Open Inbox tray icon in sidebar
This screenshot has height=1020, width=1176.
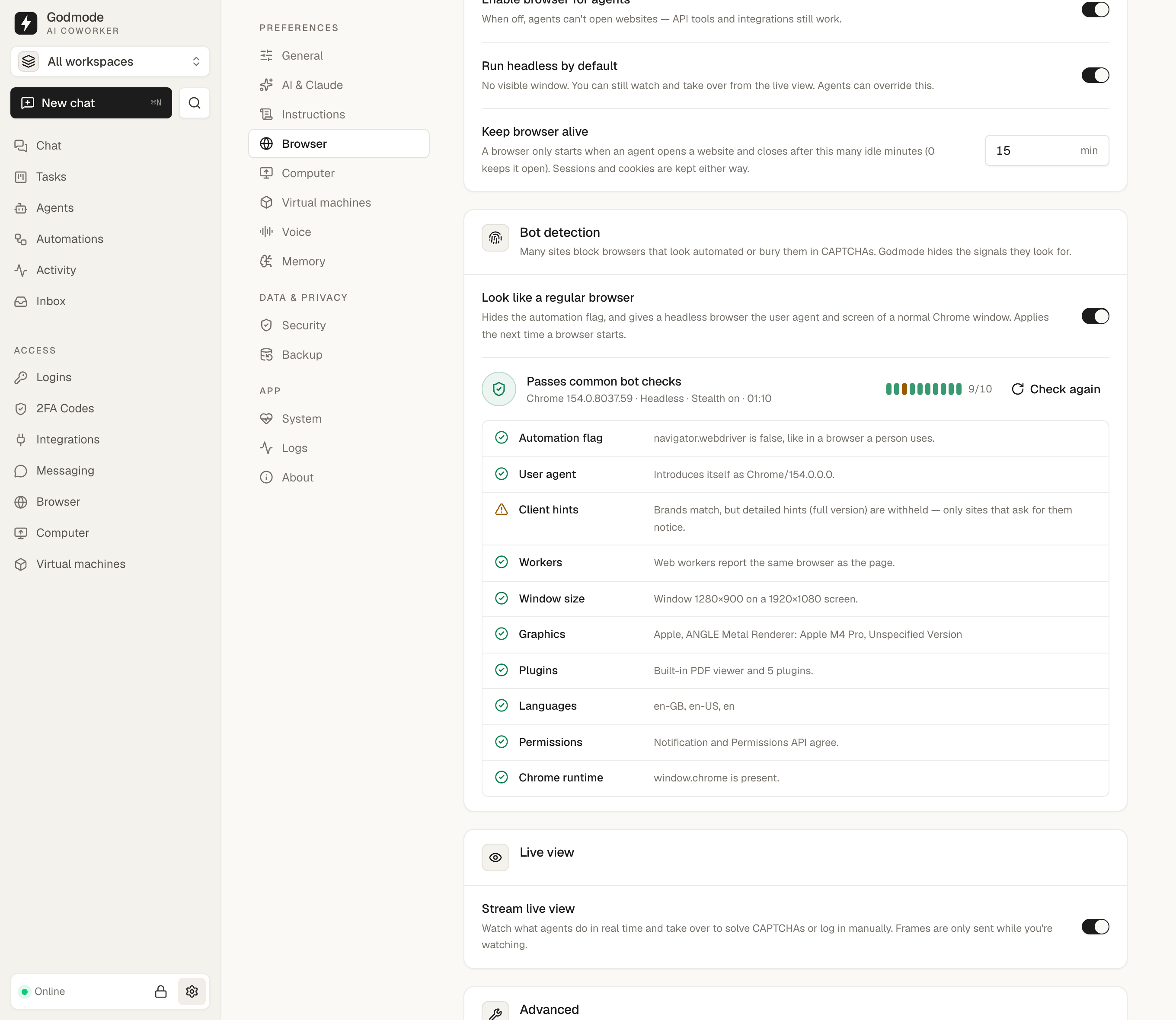click(x=21, y=301)
